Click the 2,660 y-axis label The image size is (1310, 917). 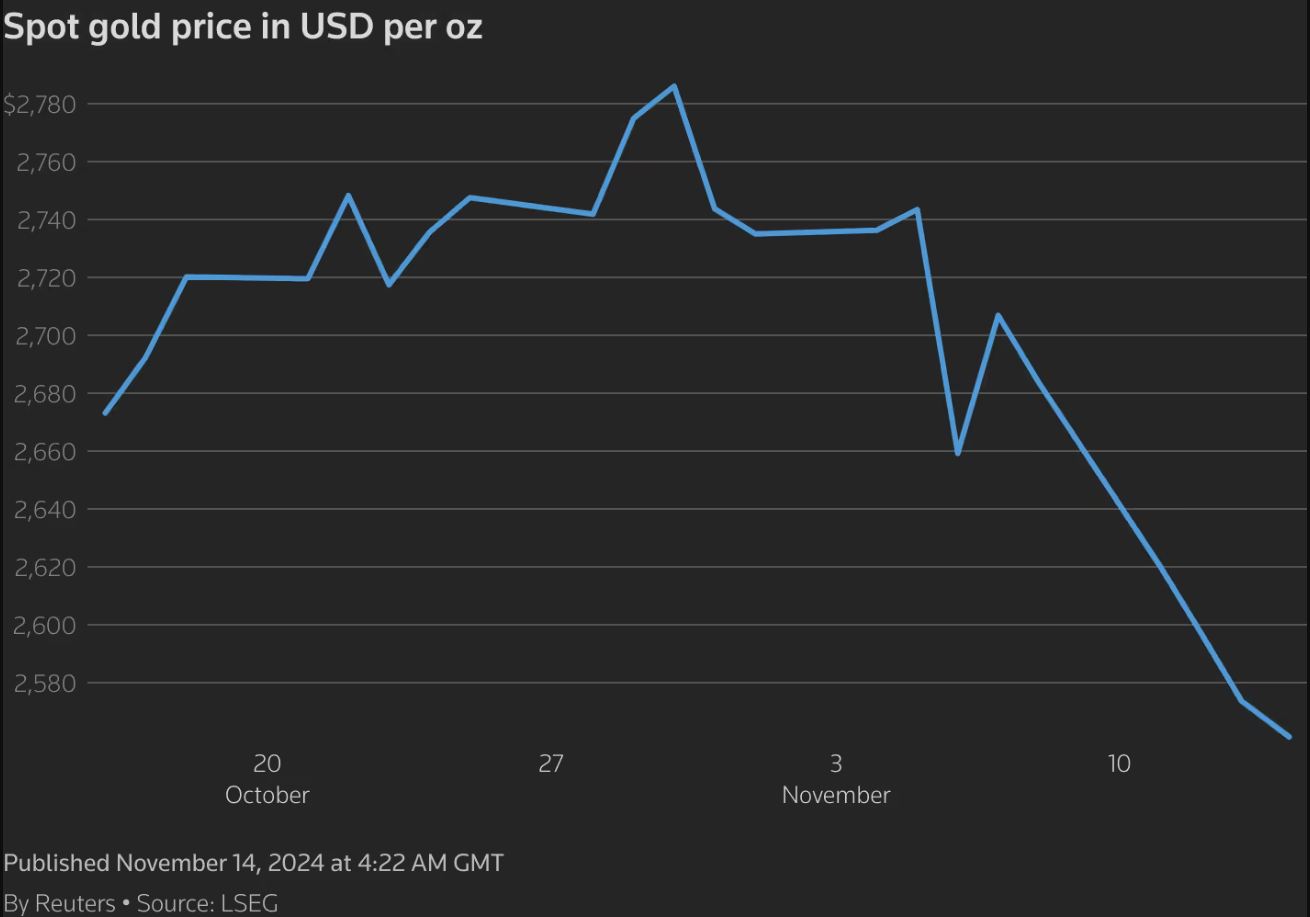[38, 452]
